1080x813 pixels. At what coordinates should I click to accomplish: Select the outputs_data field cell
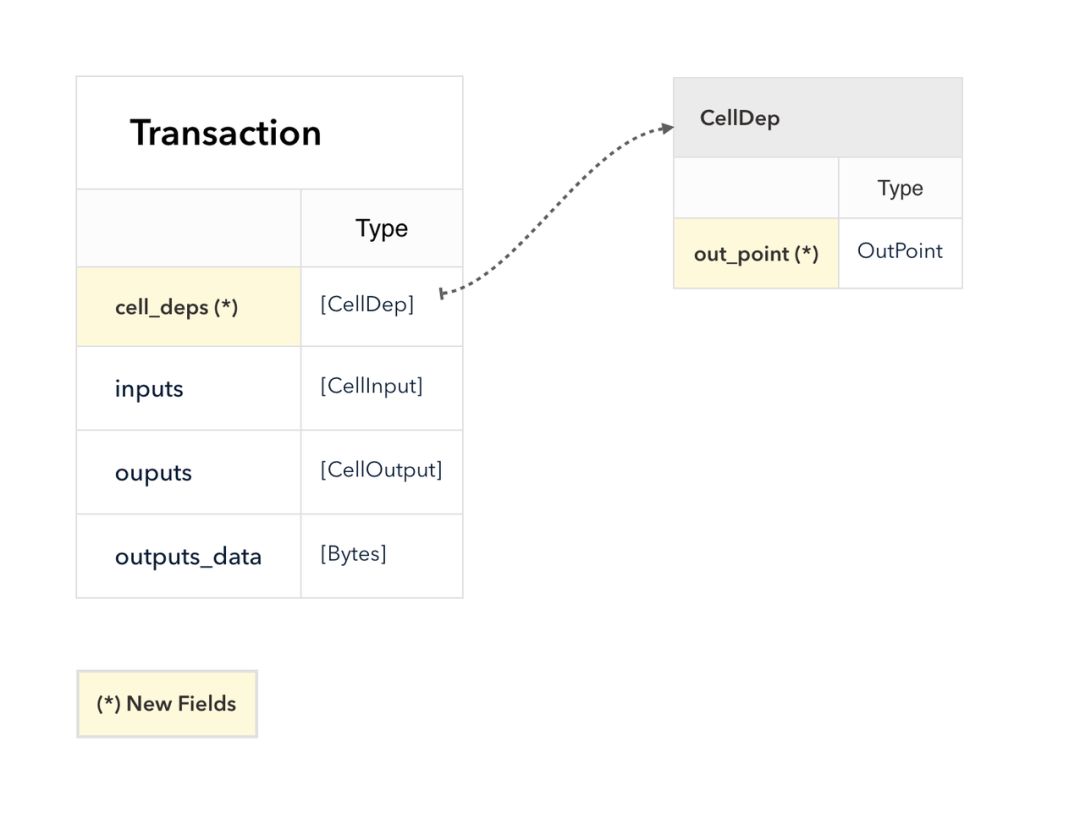coord(189,556)
